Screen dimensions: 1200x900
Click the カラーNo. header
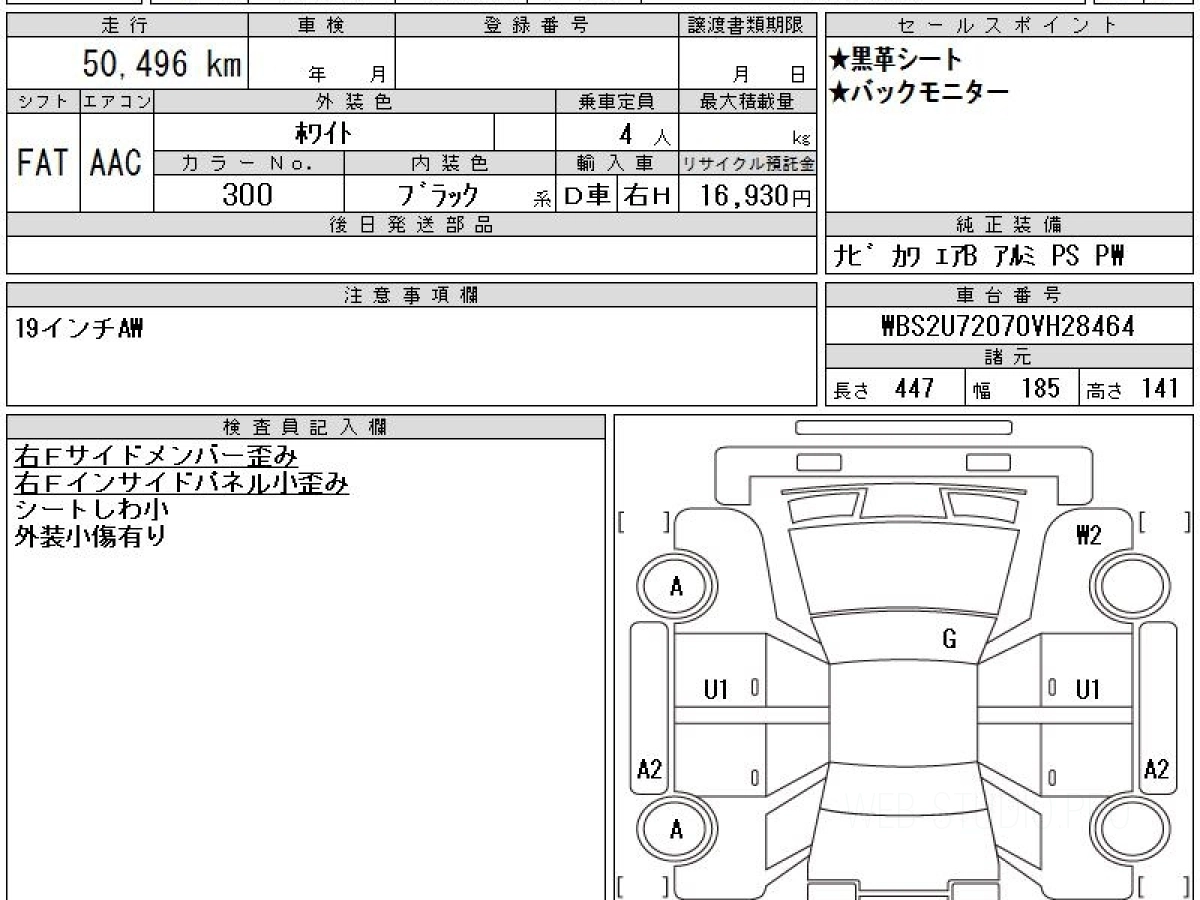(x=249, y=163)
